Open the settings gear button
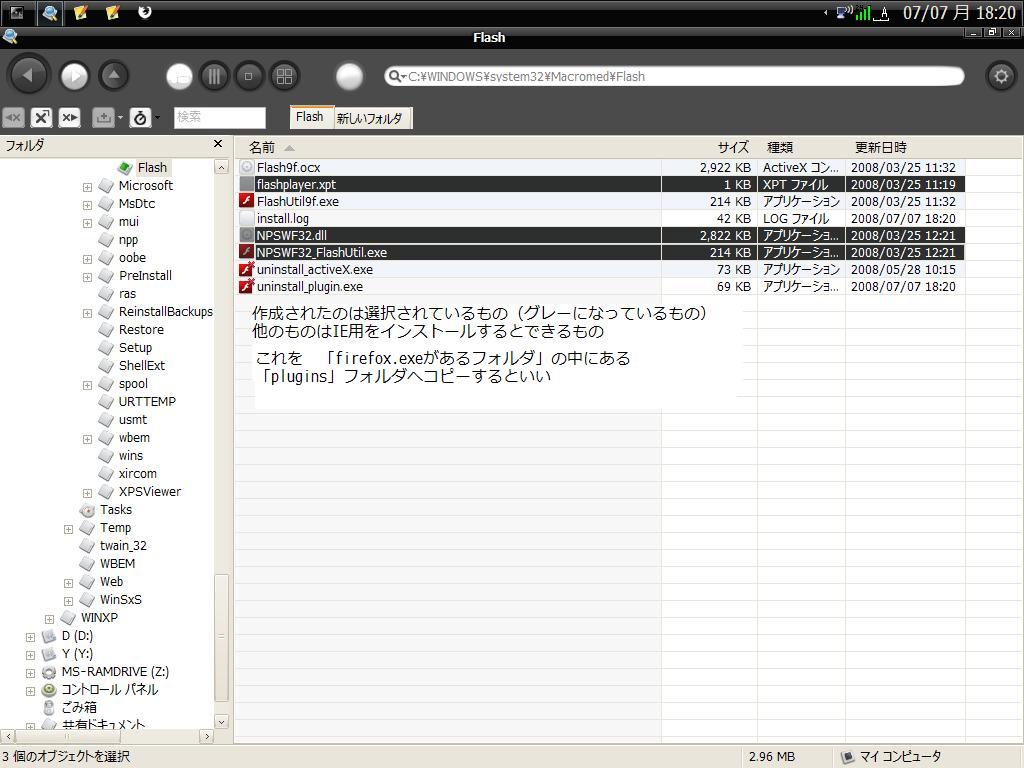The image size is (1024, 768). coord(1001,76)
